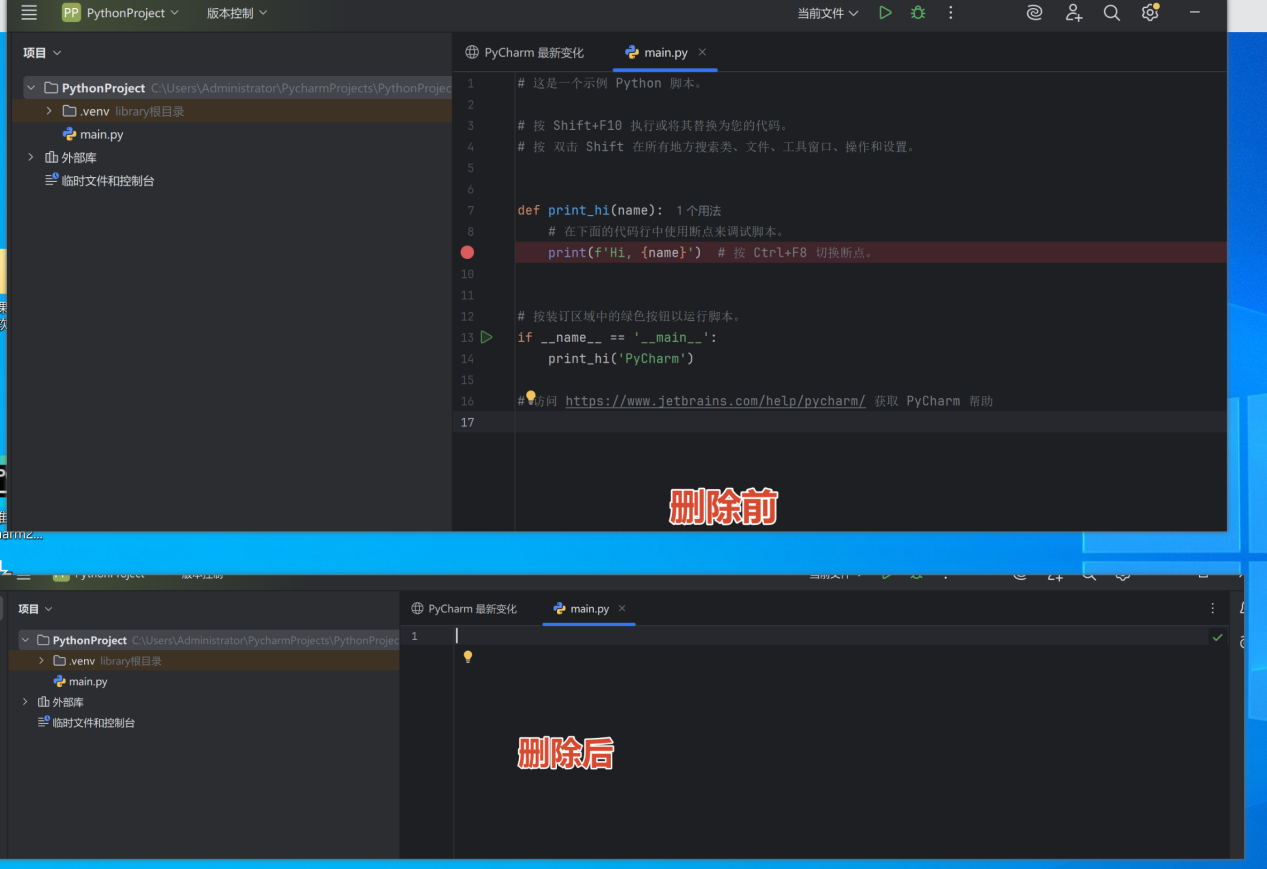Click line number 1 in empty-editor window
The height and width of the screenshot is (869, 1267).
click(414, 636)
